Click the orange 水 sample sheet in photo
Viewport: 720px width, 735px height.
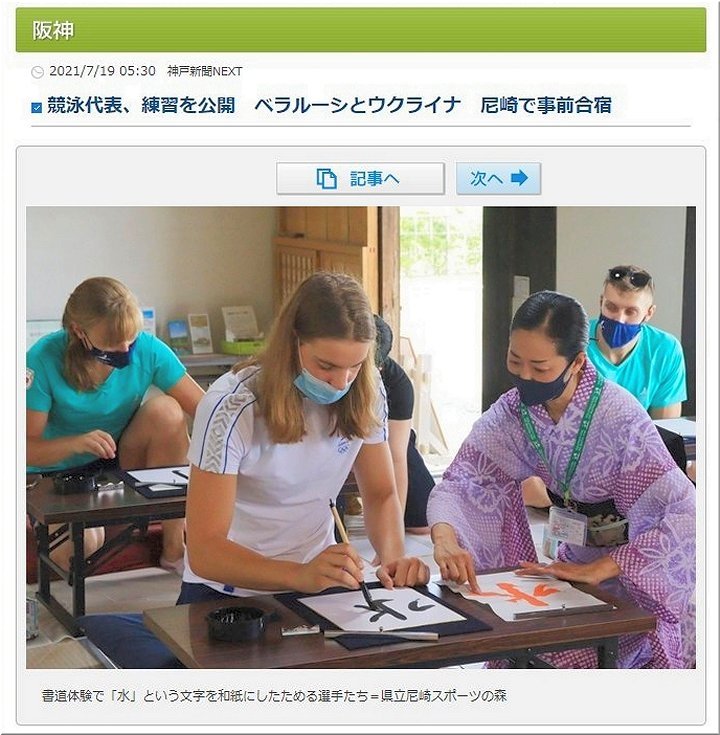tap(527, 593)
